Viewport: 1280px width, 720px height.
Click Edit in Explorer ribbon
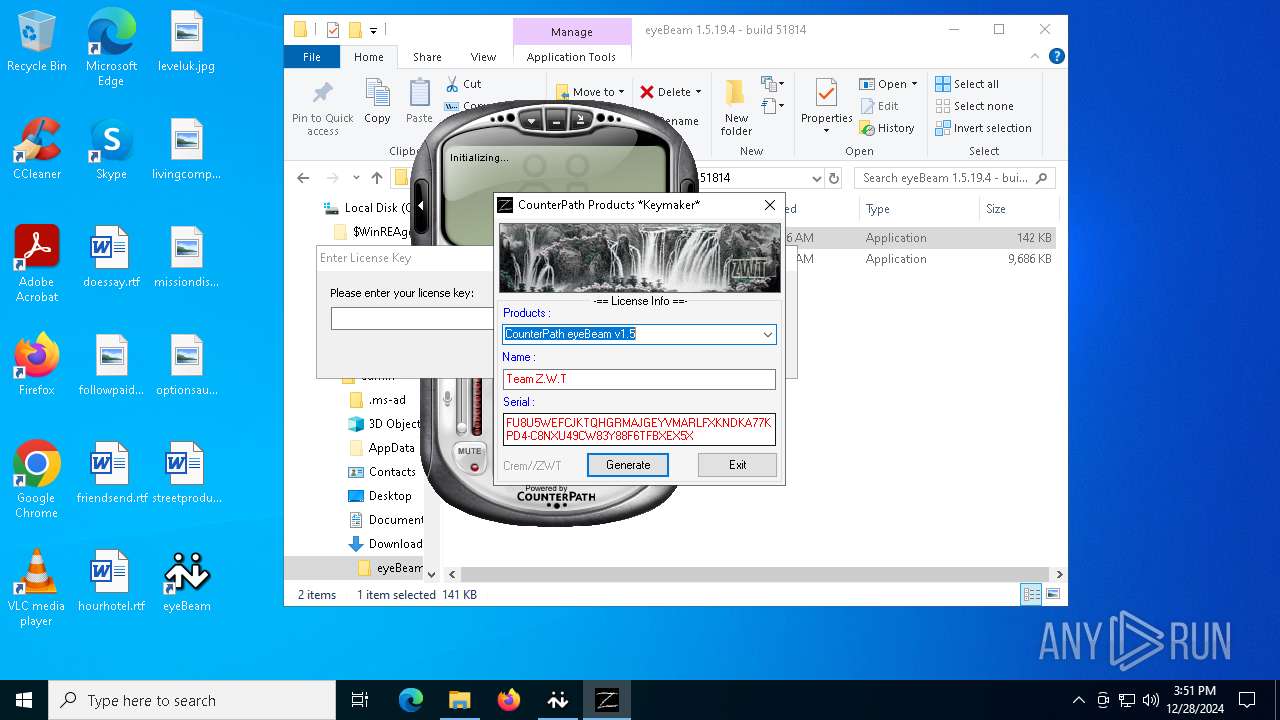[x=878, y=106]
